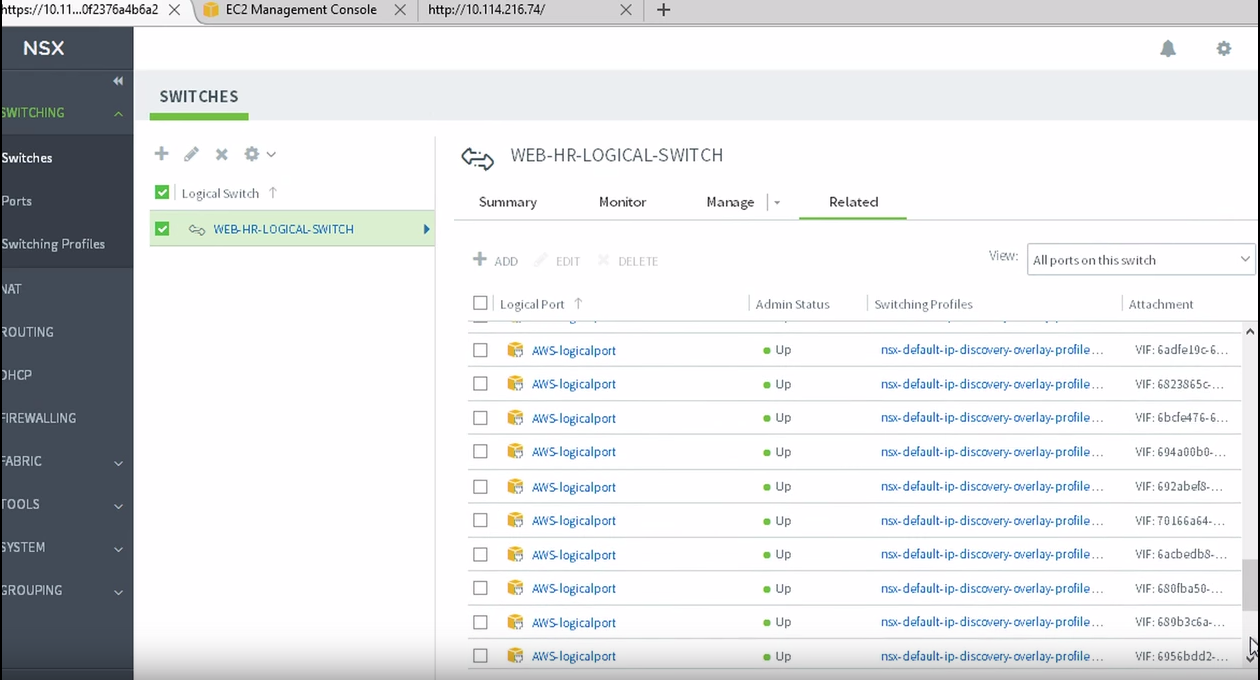Click port icon in row VIF 70166a64
Image resolution: width=1260 pixels, height=680 pixels.
(515, 521)
